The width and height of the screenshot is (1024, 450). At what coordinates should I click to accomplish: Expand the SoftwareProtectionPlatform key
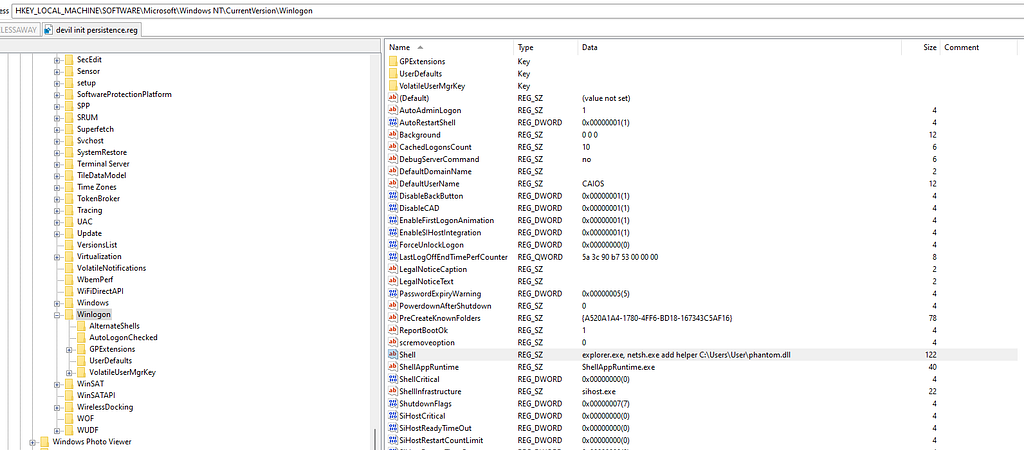(57, 94)
